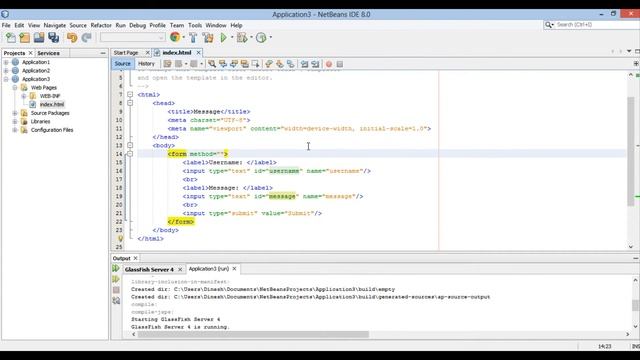Close the Projects panel tab
Image resolution: width=640 pixels, height=360 pixels.
click(30, 53)
